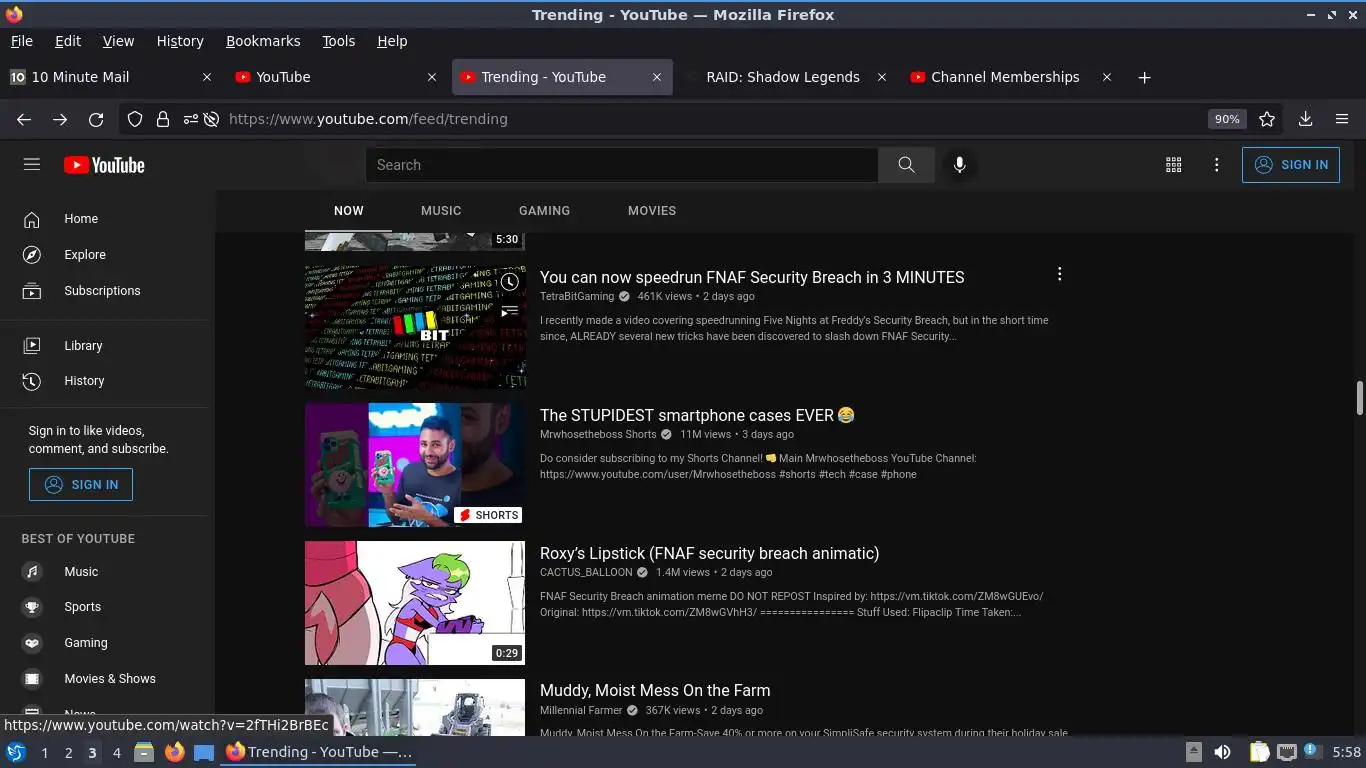Click the STUPIDEST smartphone cases Shorts thumbnail
The image size is (1366, 768).
pos(415,465)
